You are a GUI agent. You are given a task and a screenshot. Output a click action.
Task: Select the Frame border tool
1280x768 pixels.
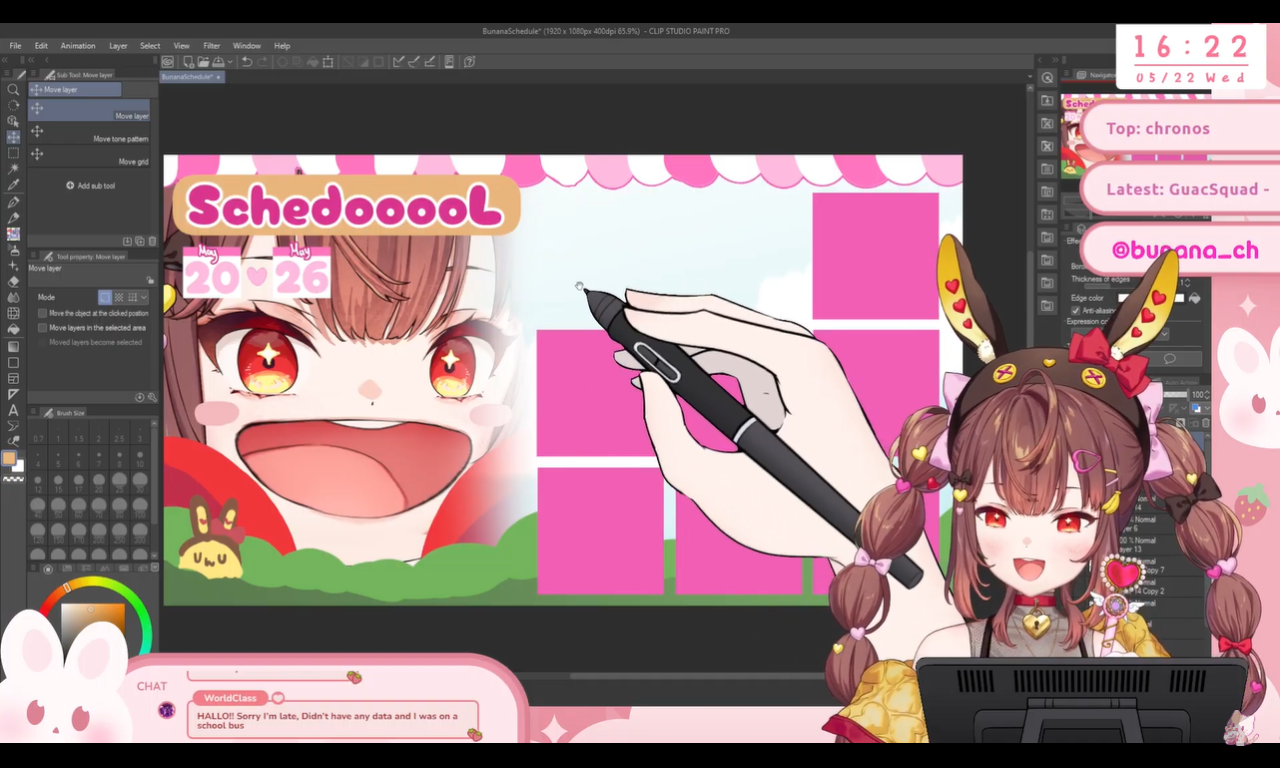pos(13,378)
